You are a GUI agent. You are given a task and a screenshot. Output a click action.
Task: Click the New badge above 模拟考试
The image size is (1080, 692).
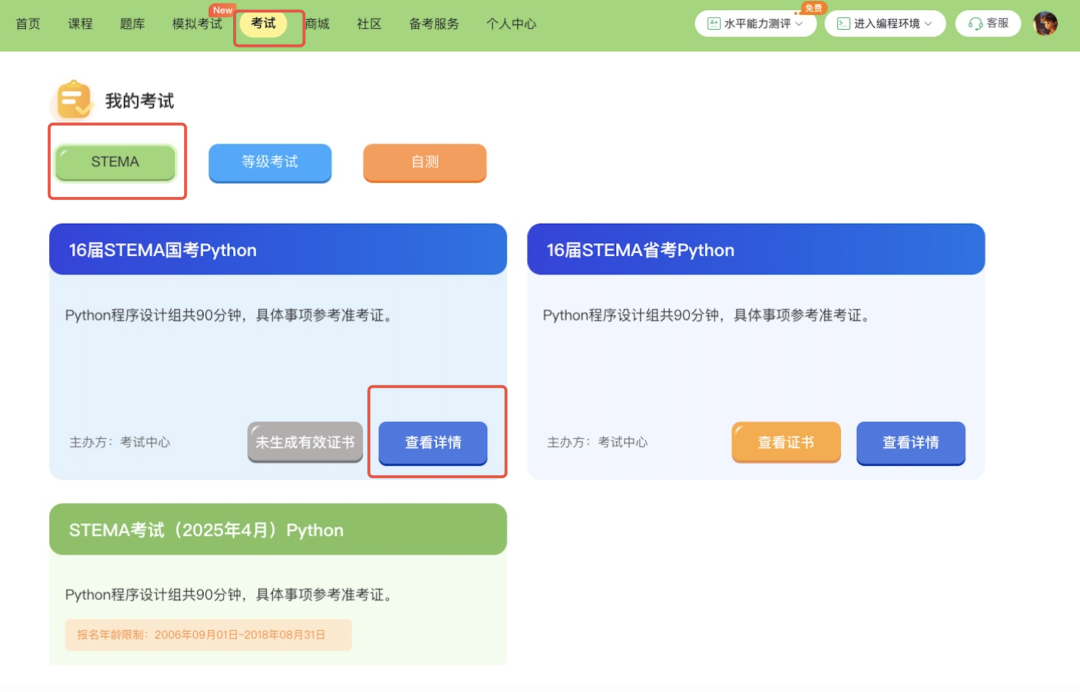point(222,10)
